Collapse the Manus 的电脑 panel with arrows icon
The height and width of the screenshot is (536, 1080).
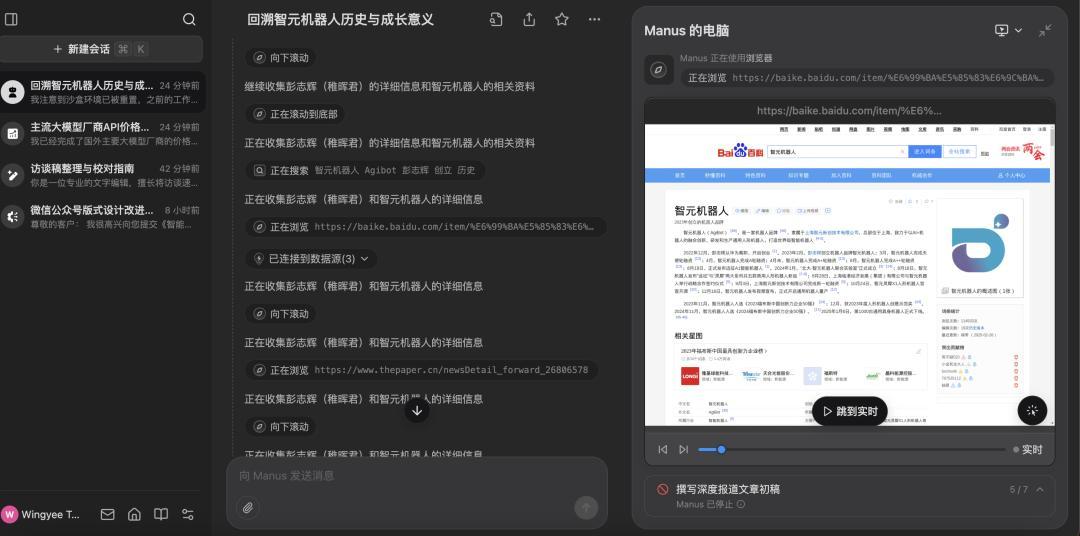click(1046, 30)
